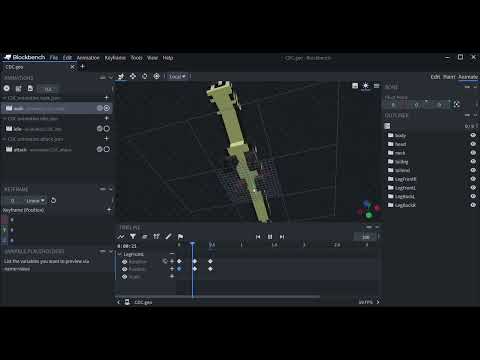Collapse the LegFrontL timeline animator

pos(120,254)
